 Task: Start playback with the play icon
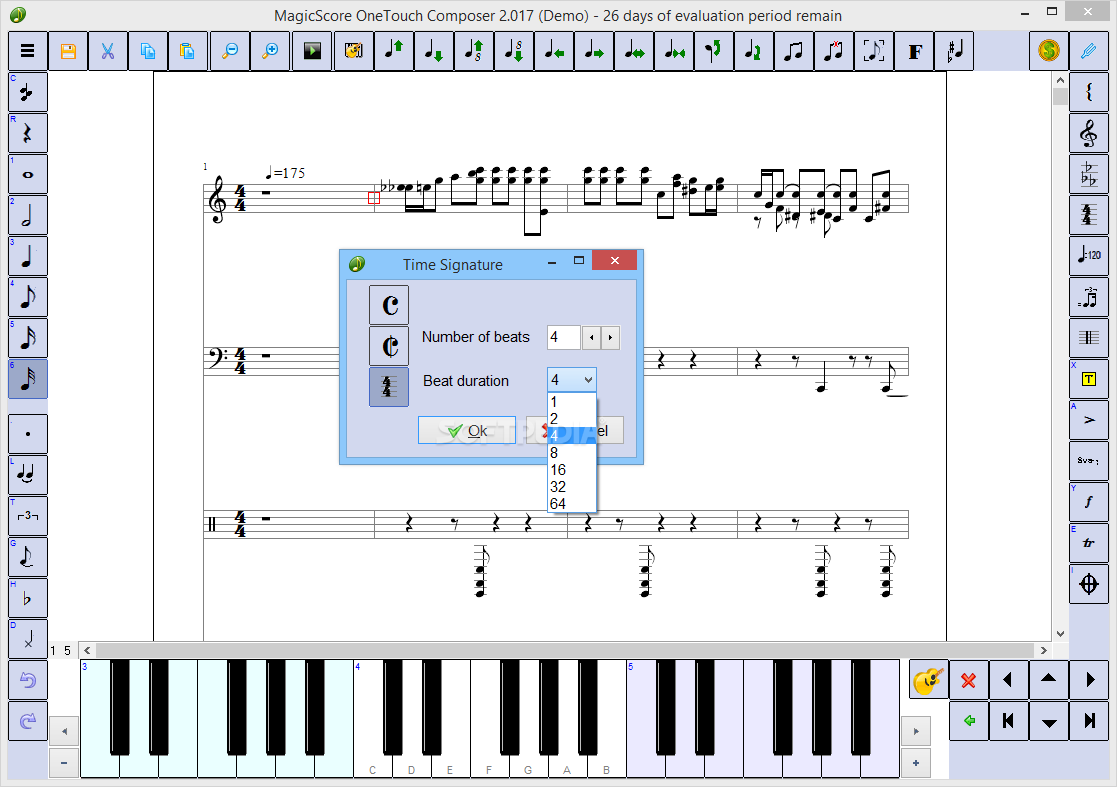[312, 51]
